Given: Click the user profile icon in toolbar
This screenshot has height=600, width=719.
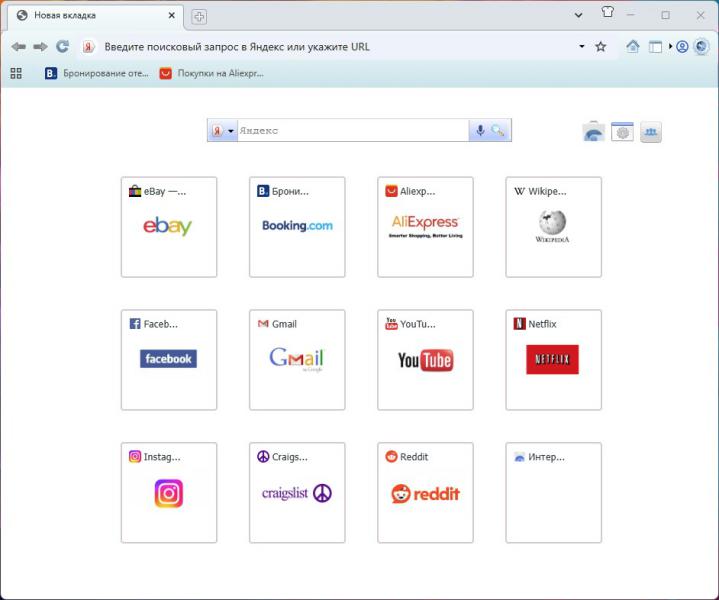Looking at the screenshot, I should coord(682,47).
